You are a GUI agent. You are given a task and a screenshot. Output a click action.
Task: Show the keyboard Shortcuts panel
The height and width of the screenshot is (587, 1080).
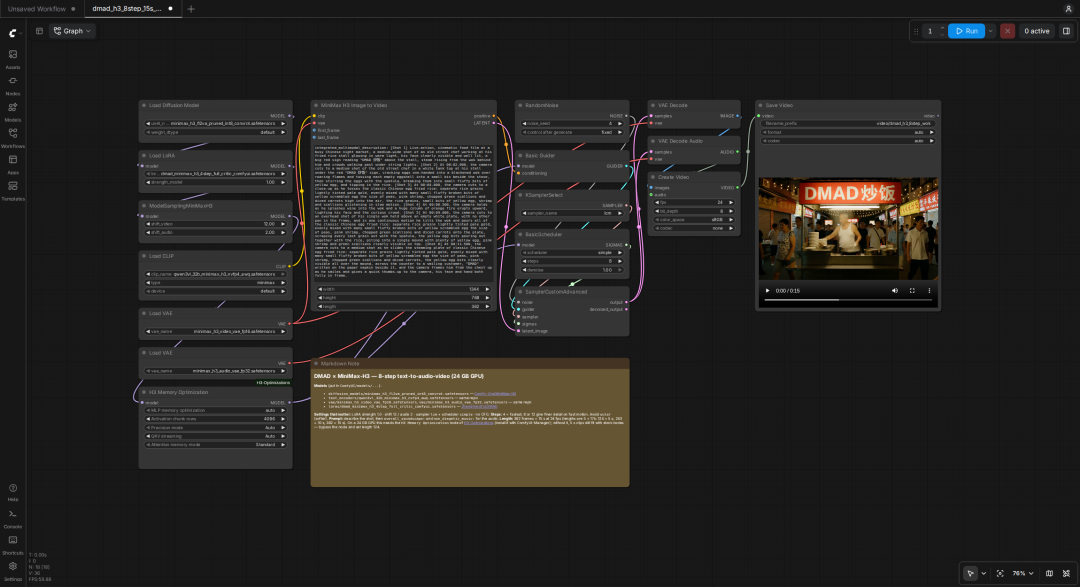tap(12, 544)
